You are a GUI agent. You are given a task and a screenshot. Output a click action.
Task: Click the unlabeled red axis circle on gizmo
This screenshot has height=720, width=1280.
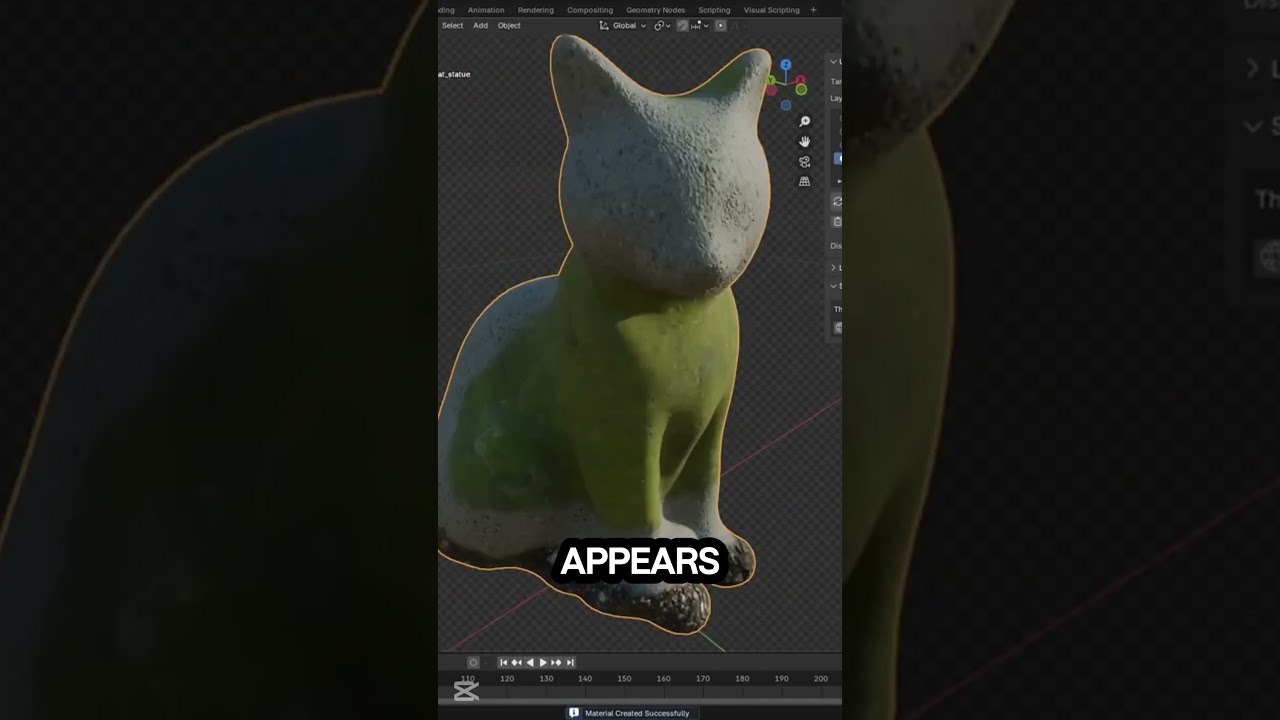[x=771, y=90]
